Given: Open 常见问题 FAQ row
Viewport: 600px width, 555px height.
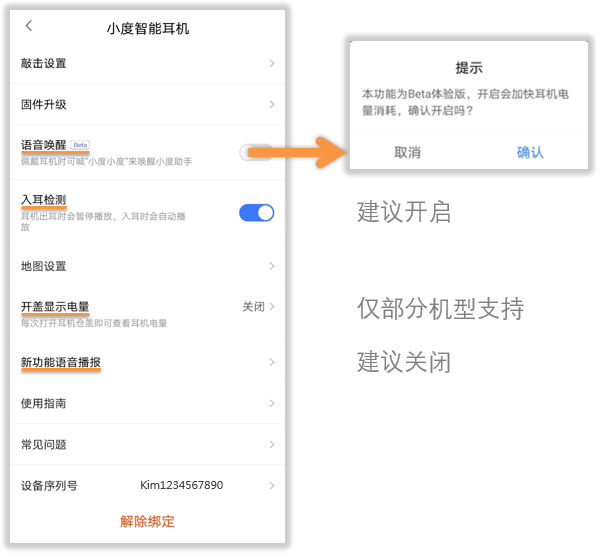Looking at the screenshot, I should point(147,444).
